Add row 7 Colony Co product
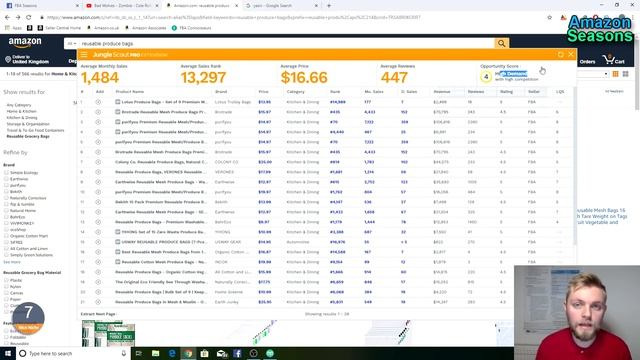Viewport: 640px width, 360px height. coord(98,162)
